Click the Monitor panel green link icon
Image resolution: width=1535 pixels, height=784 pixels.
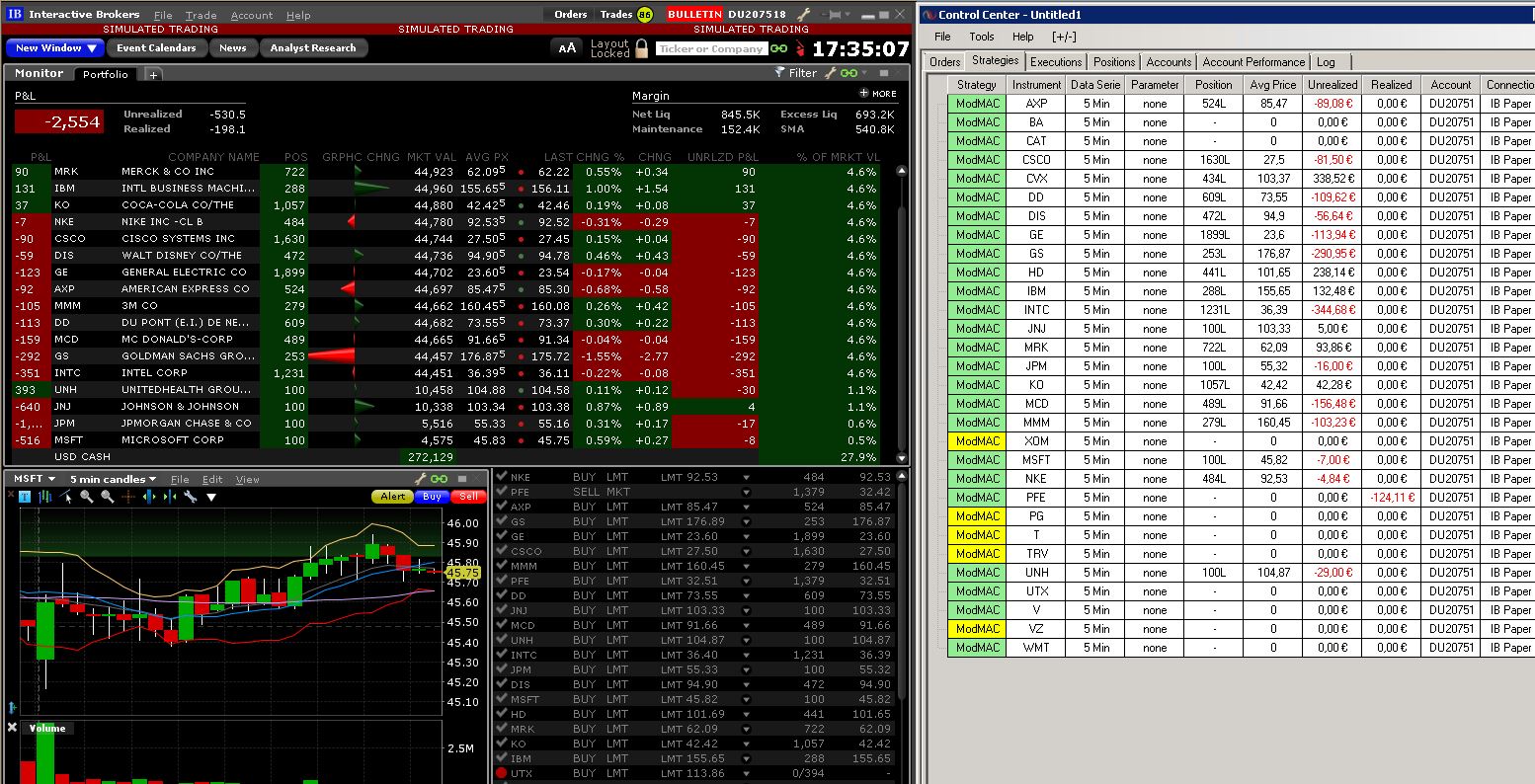[x=848, y=73]
